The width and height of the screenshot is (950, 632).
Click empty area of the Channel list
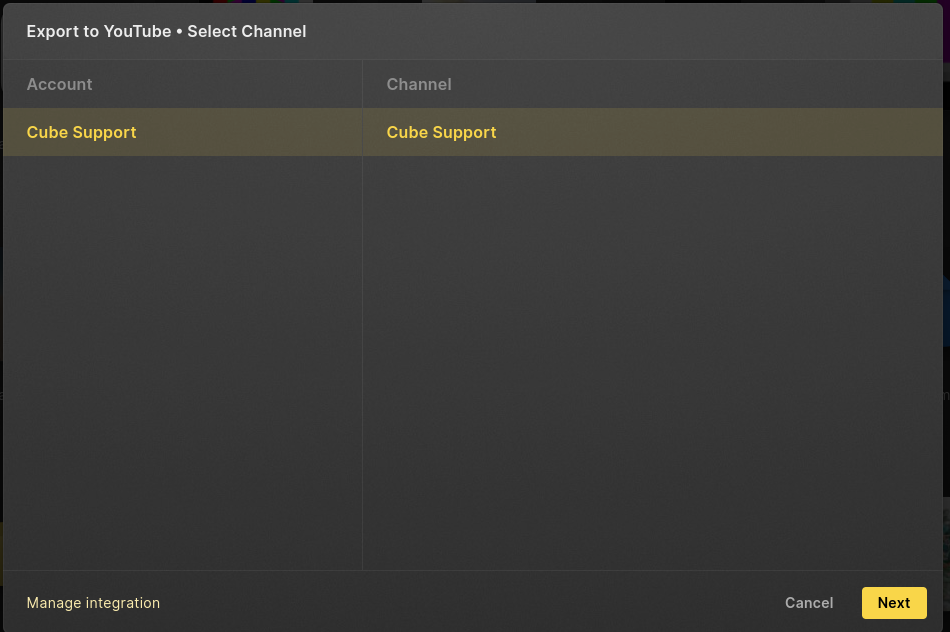653,362
